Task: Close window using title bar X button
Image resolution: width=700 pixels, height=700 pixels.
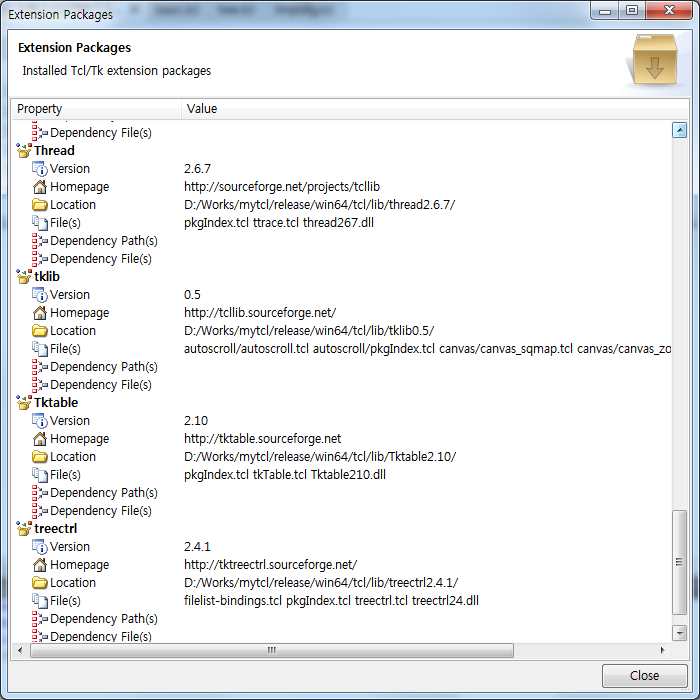Action: (x=669, y=11)
